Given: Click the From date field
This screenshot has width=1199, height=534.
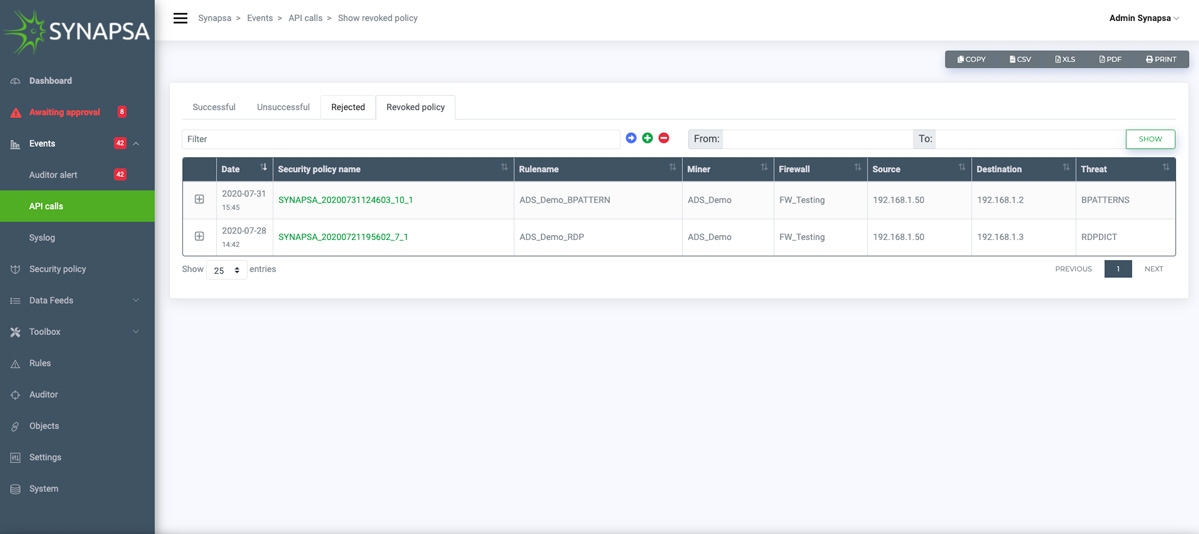Looking at the screenshot, I should pos(817,139).
